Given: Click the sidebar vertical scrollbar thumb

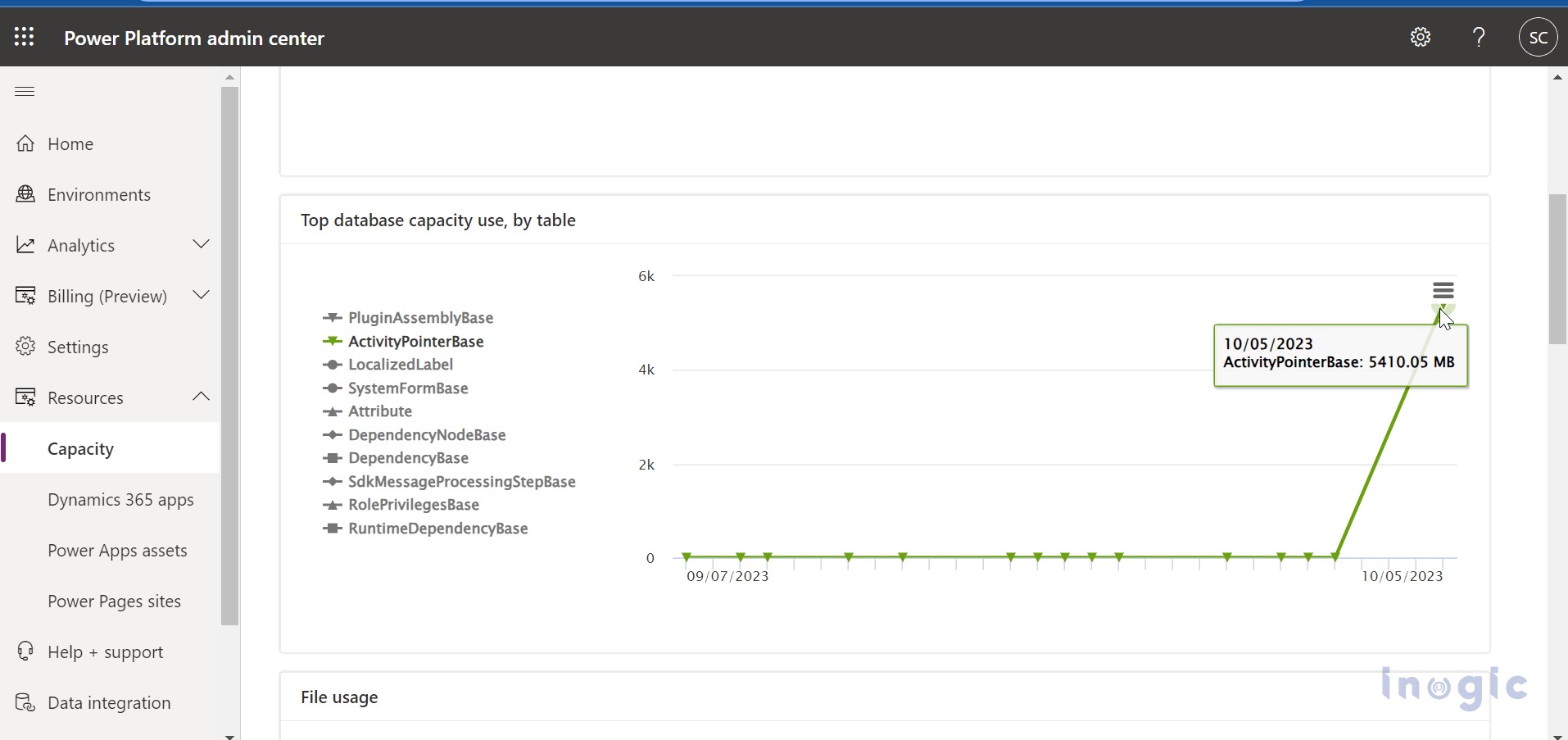Looking at the screenshot, I should point(229,356).
